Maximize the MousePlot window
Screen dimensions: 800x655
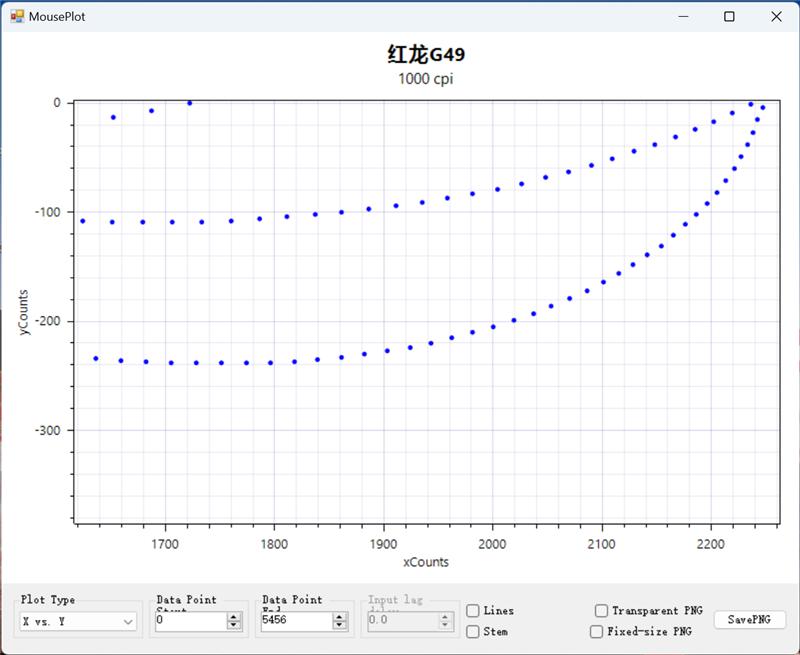coord(730,17)
